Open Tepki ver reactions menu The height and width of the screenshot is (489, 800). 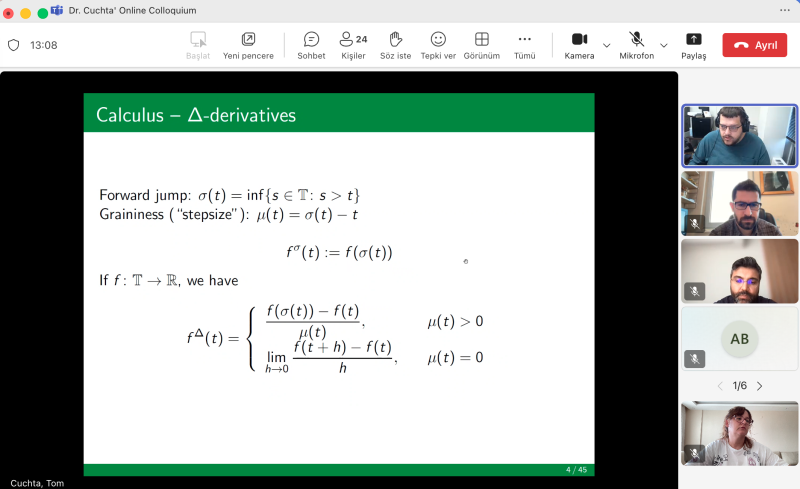[x=438, y=45]
